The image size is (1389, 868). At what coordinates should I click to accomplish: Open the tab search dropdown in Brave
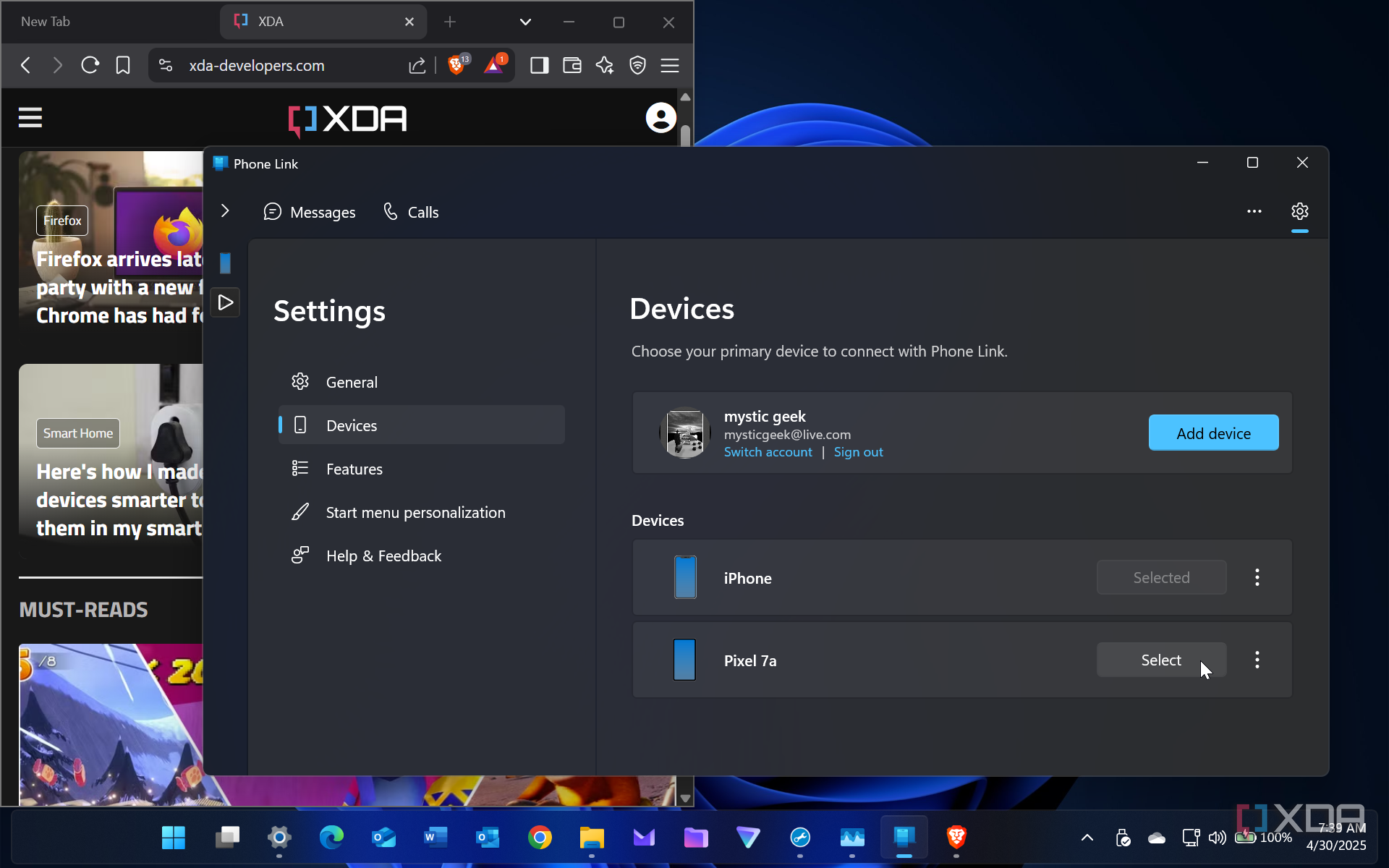(525, 22)
